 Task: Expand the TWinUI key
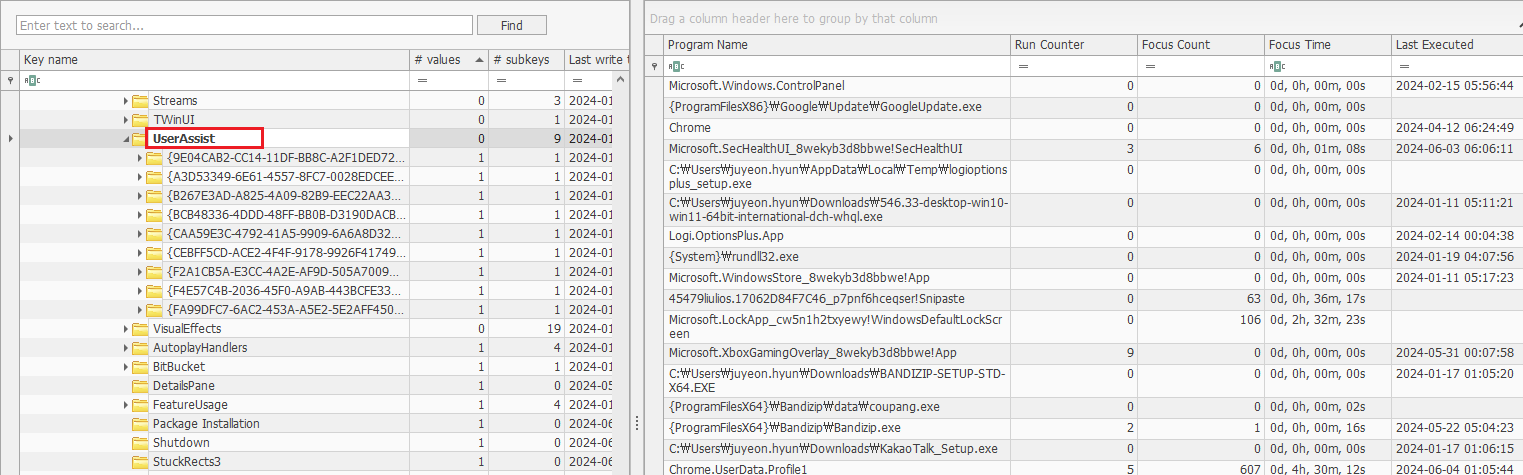(126, 119)
